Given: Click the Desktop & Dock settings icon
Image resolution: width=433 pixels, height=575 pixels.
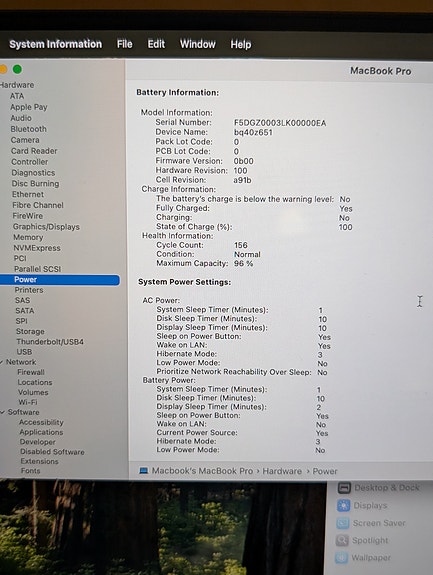Looking at the screenshot, I should [344, 488].
